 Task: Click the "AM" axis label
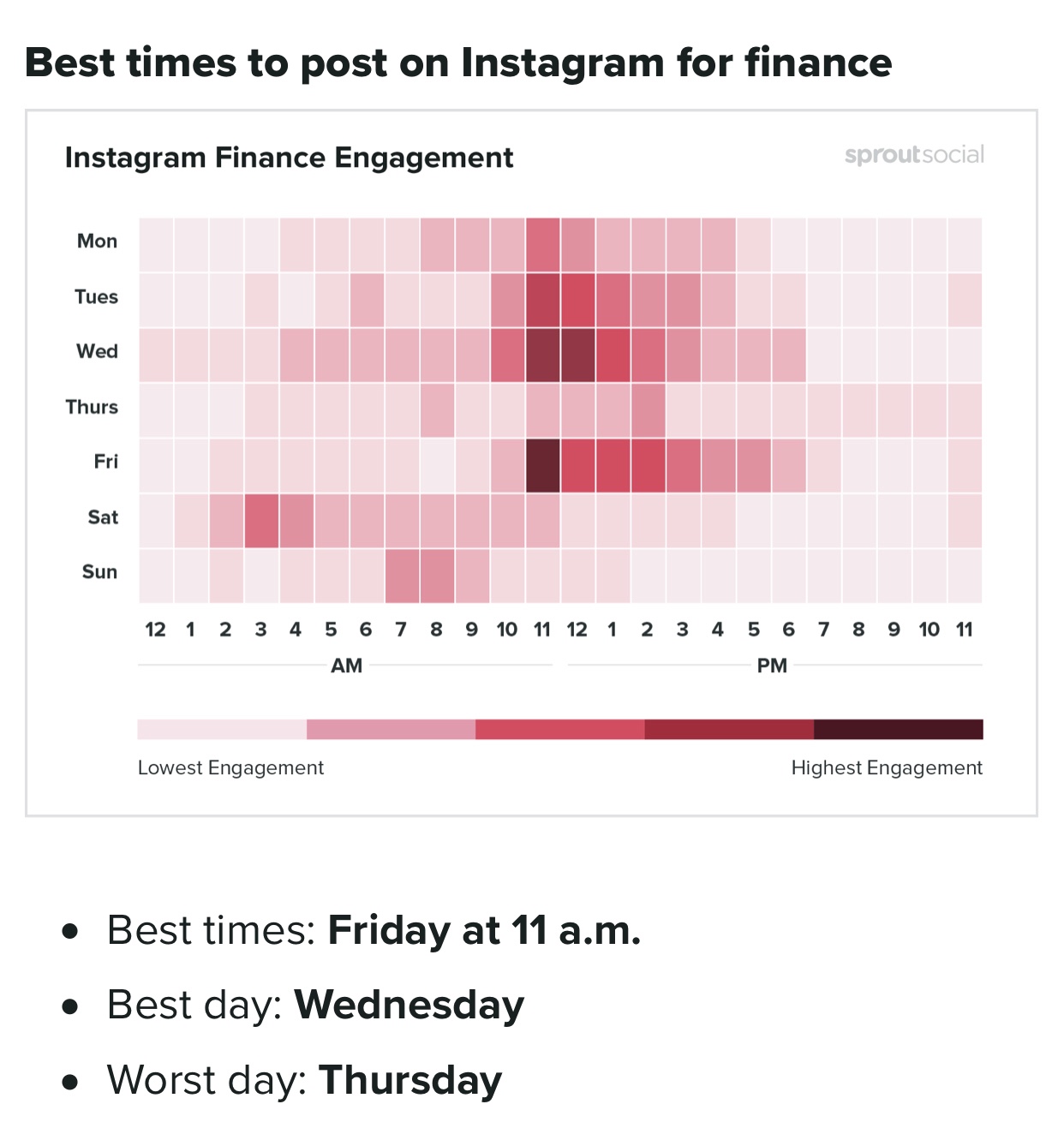tap(347, 665)
